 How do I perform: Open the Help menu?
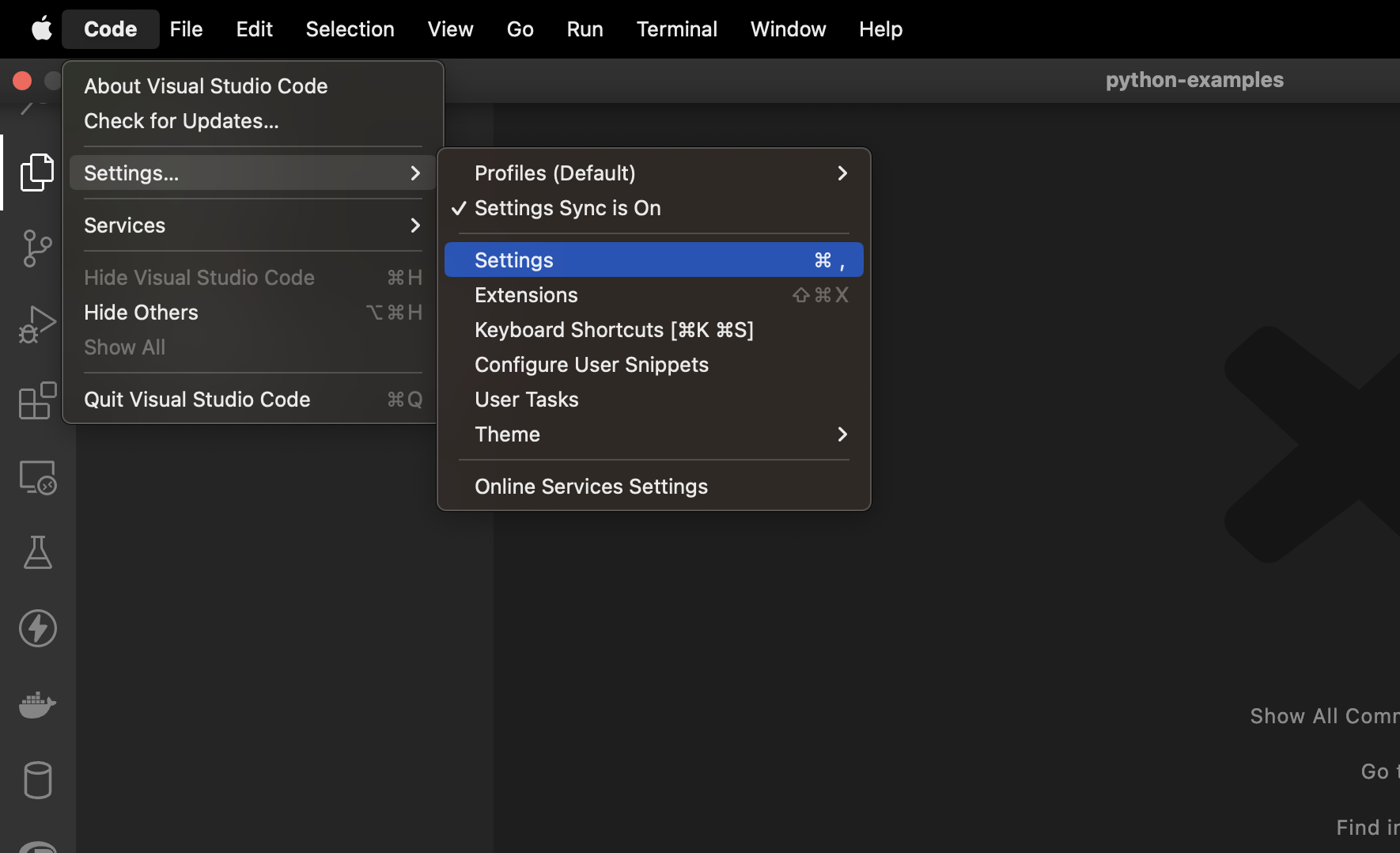pyautogui.click(x=880, y=29)
